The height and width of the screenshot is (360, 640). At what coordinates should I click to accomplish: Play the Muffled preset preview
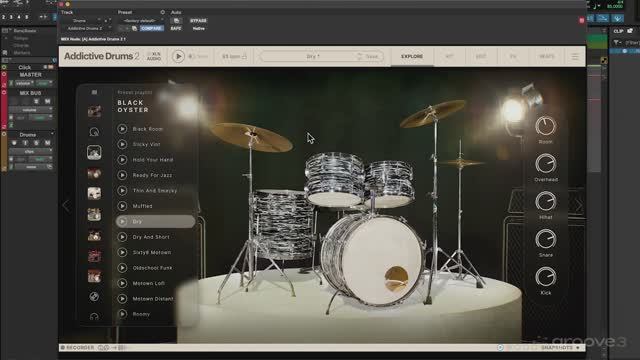[122, 206]
